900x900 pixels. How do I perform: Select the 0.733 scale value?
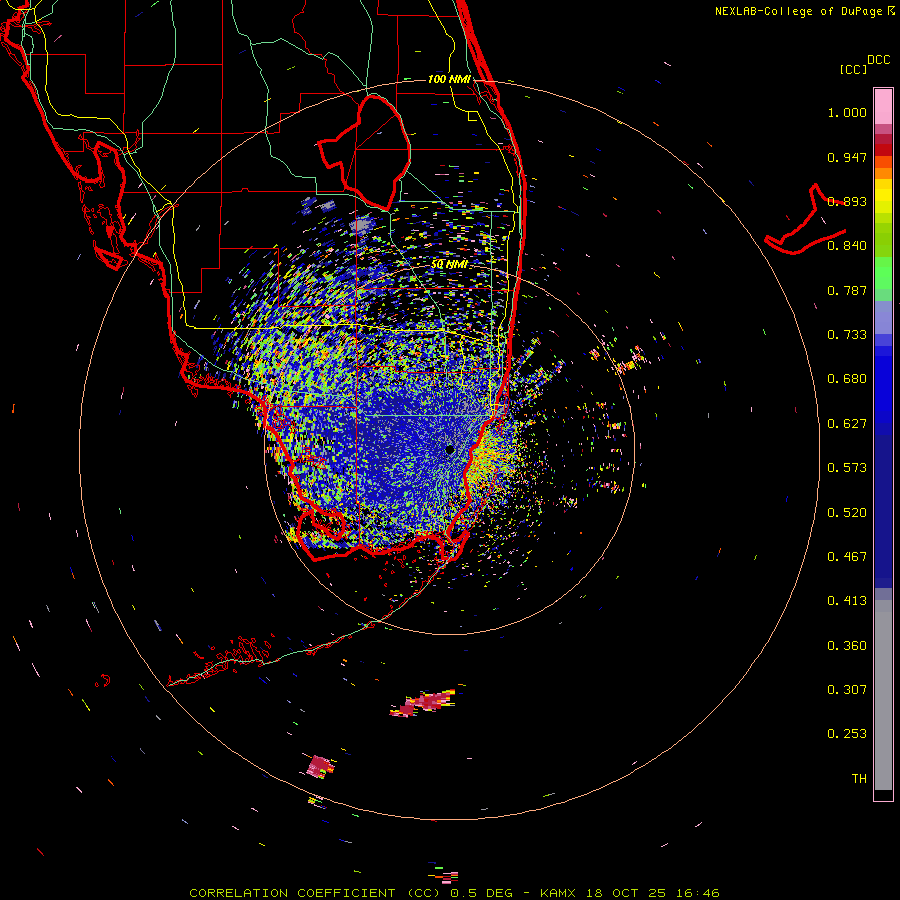tap(847, 335)
